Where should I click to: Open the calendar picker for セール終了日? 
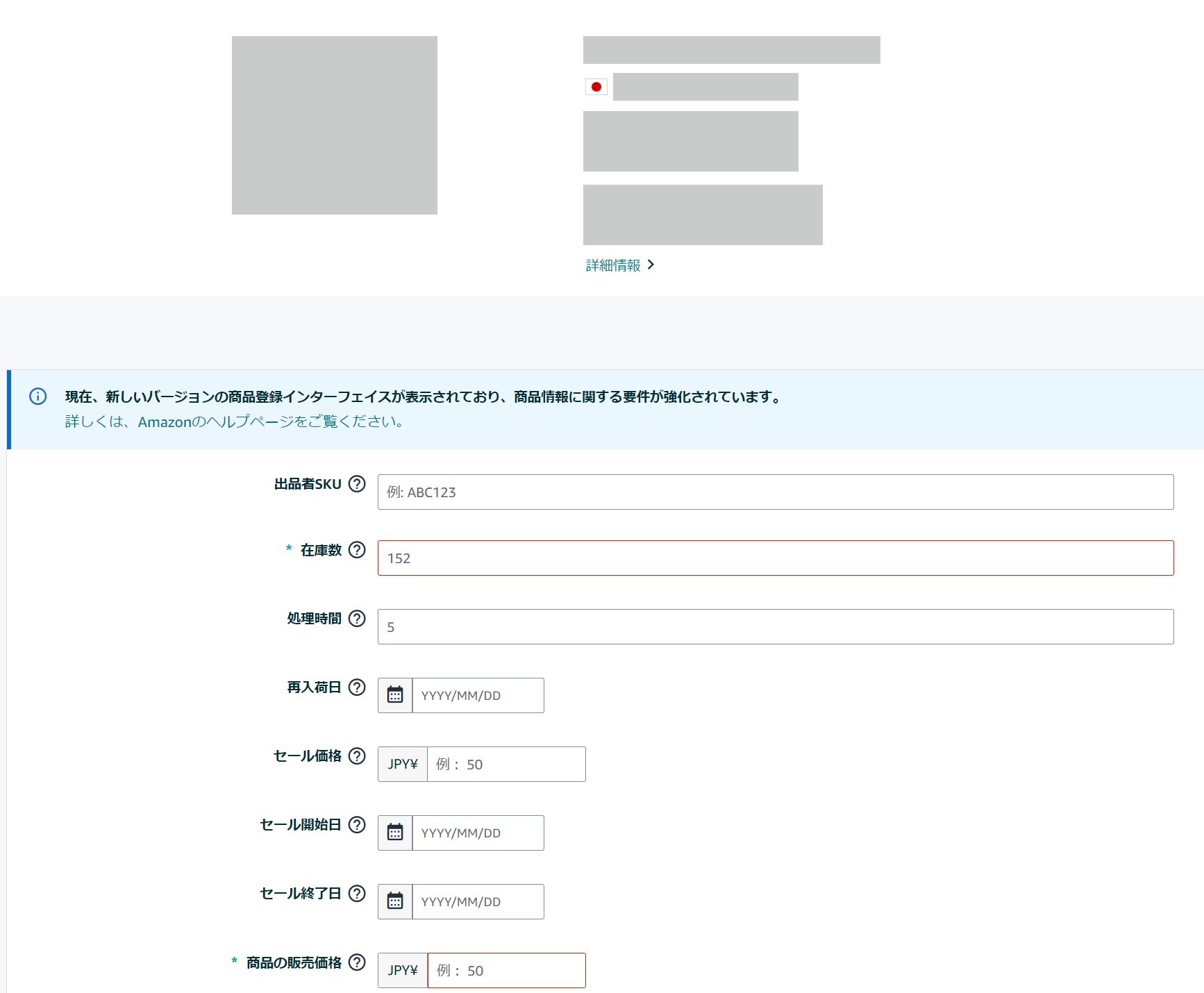(x=395, y=901)
